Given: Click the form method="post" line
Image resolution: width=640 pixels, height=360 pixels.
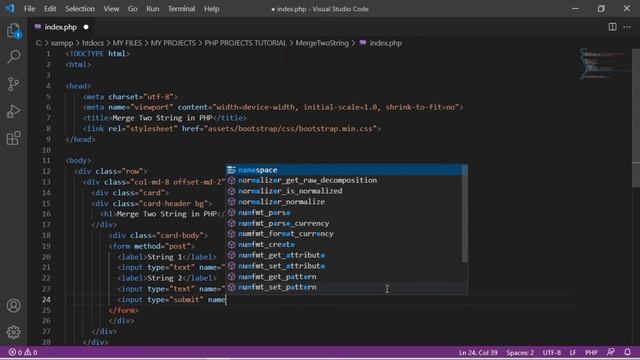Looking at the screenshot, I should pos(152,246).
